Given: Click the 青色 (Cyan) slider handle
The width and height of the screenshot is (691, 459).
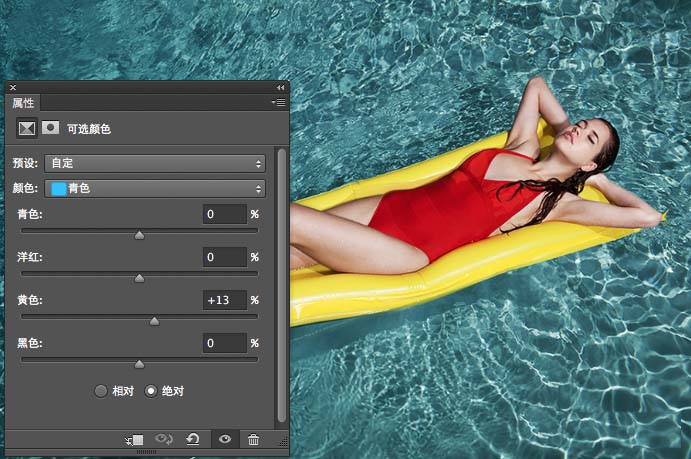Looking at the screenshot, I should (139, 236).
